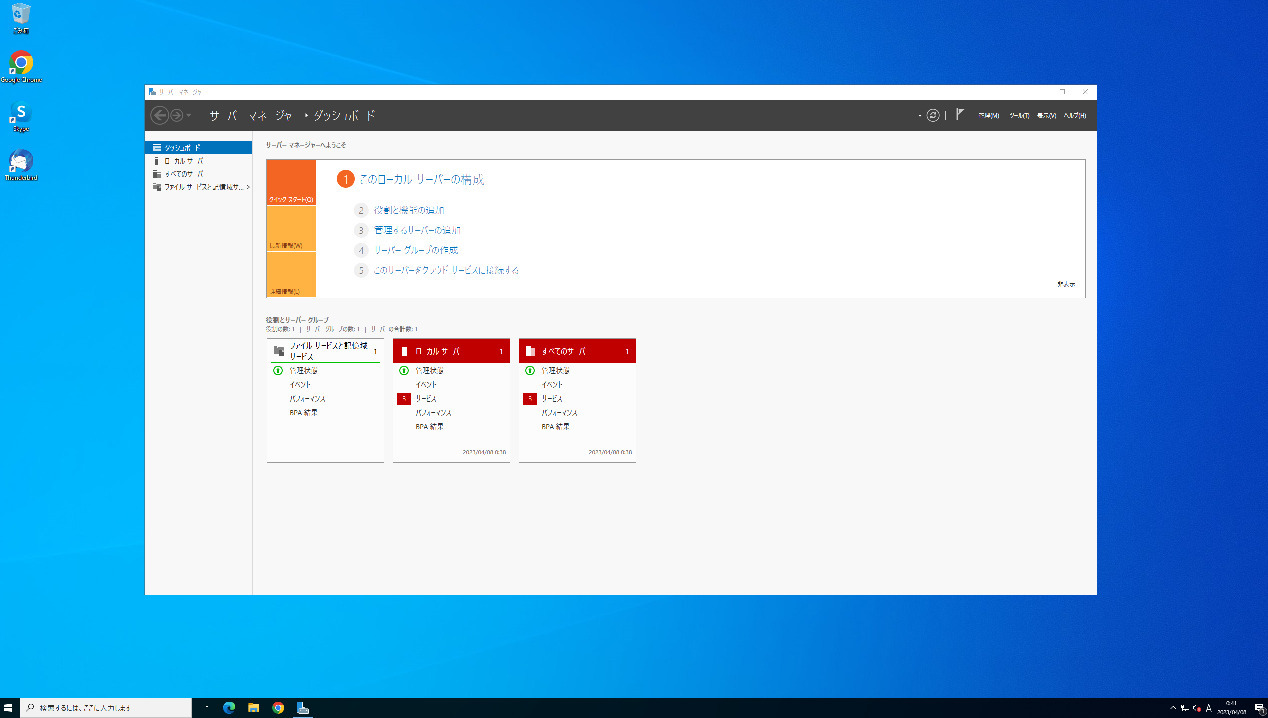Open イベント in the ファイル サービス tile
Image resolution: width=1268 pixels, height=718 pixels.
300,384
